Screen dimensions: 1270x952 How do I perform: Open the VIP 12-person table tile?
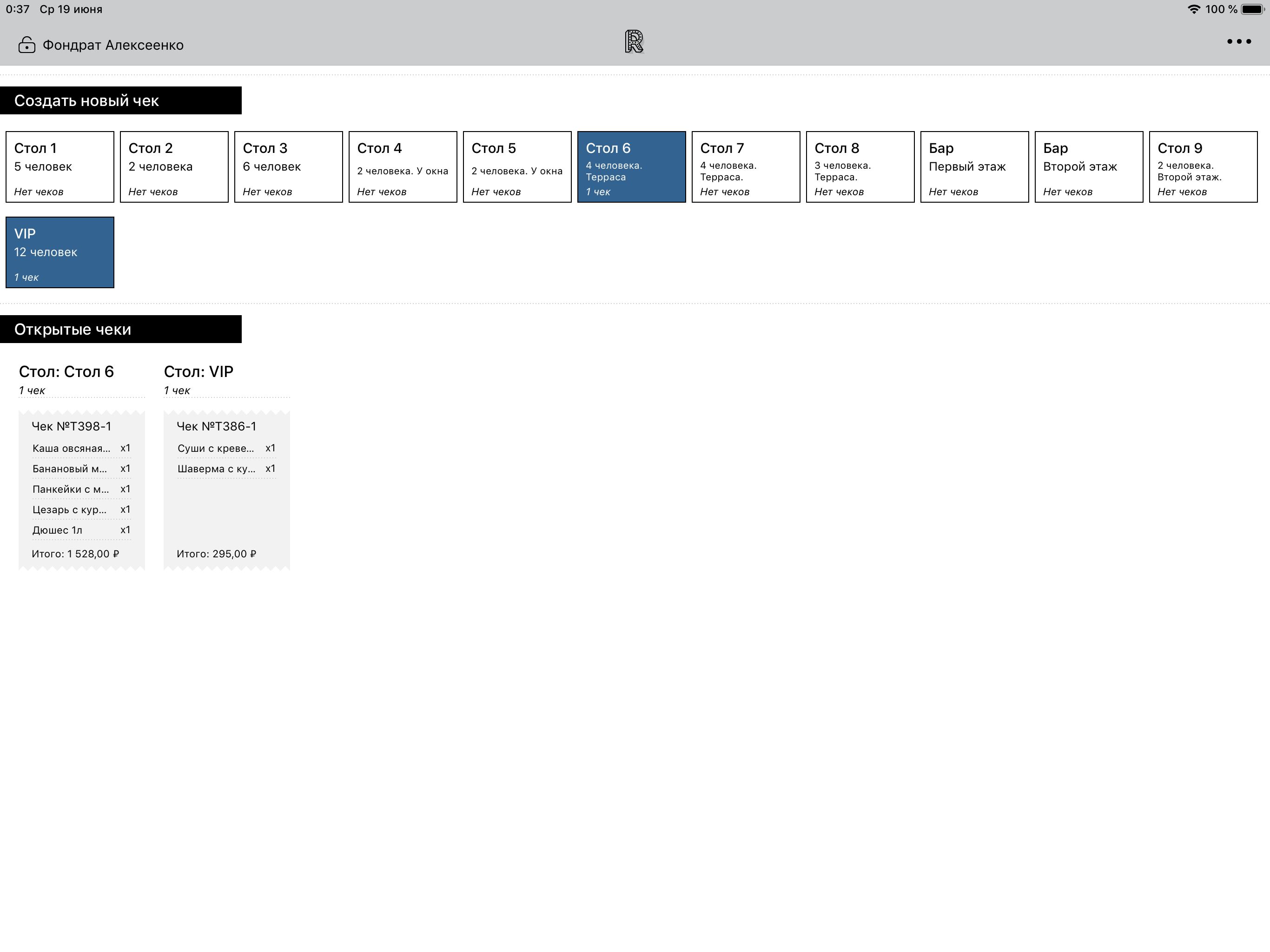click(60, 252)
